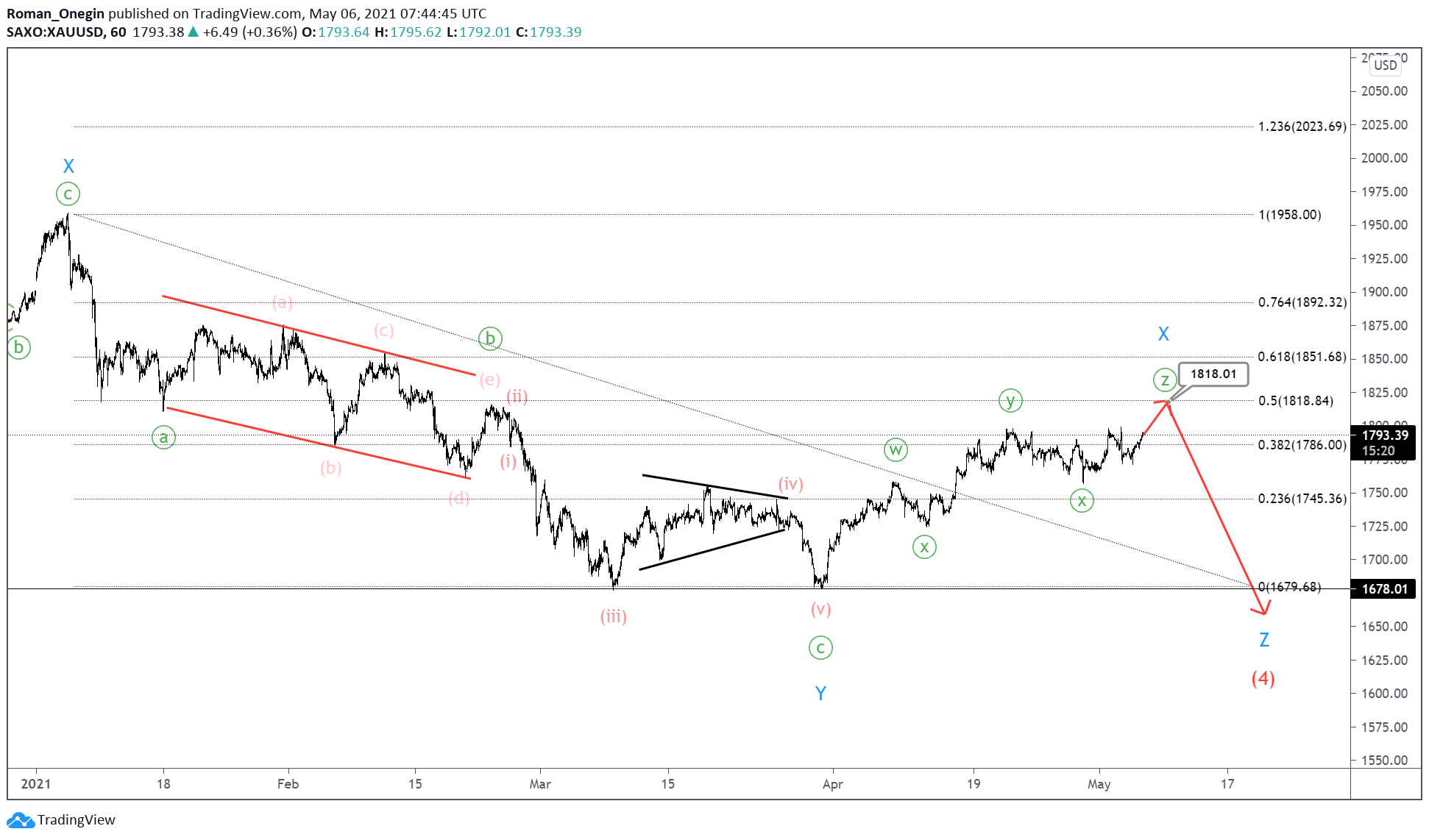Click the TradingView cloud logo icon
The width and height of the screenshot is (1429, 840).
[20, 819]
